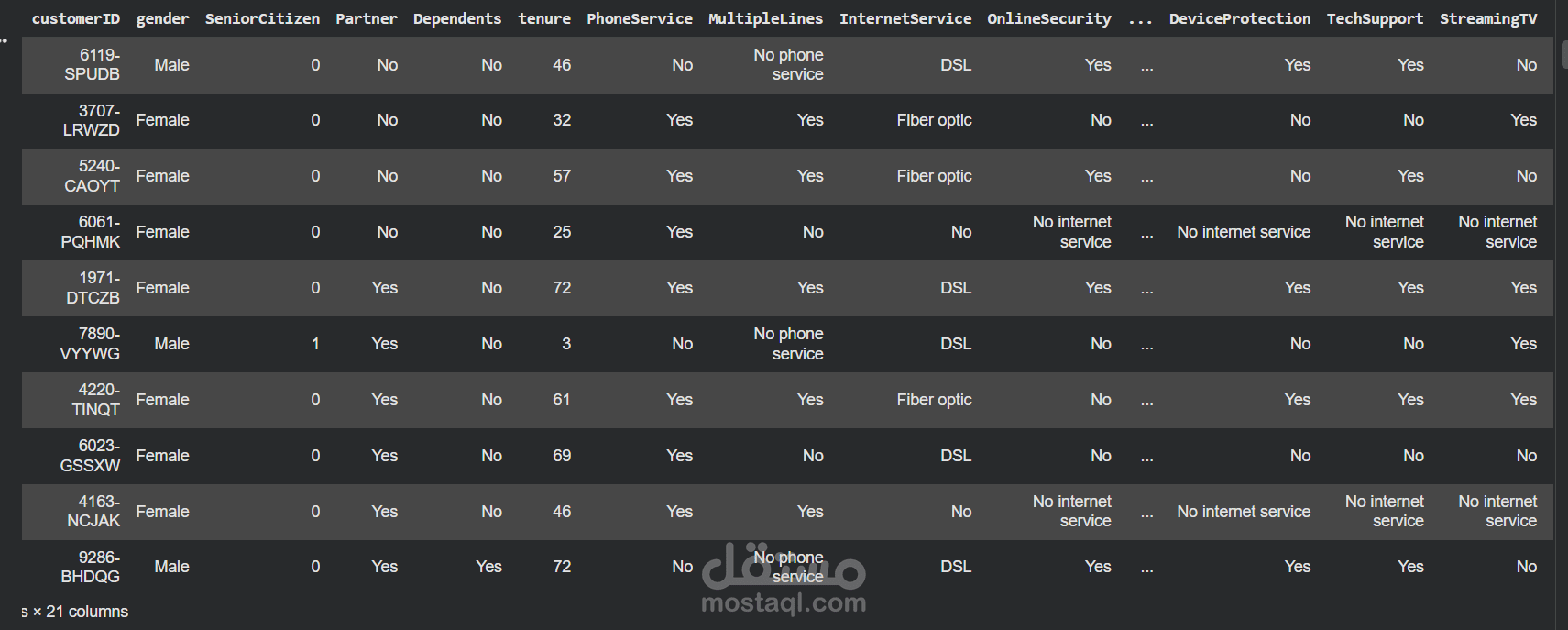1568x630 pixels.
Task: Click the SeniorCitizen cell showing 1
Action: [x=315, y=344]
